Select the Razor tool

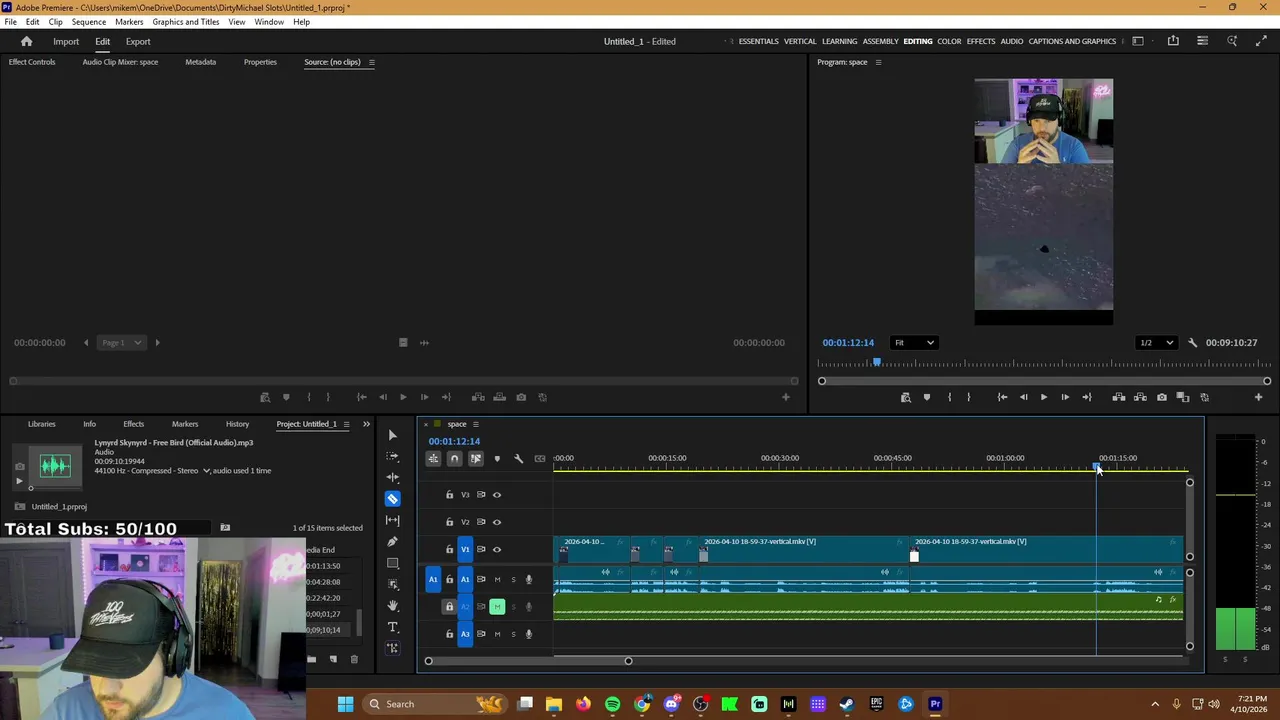392,499
